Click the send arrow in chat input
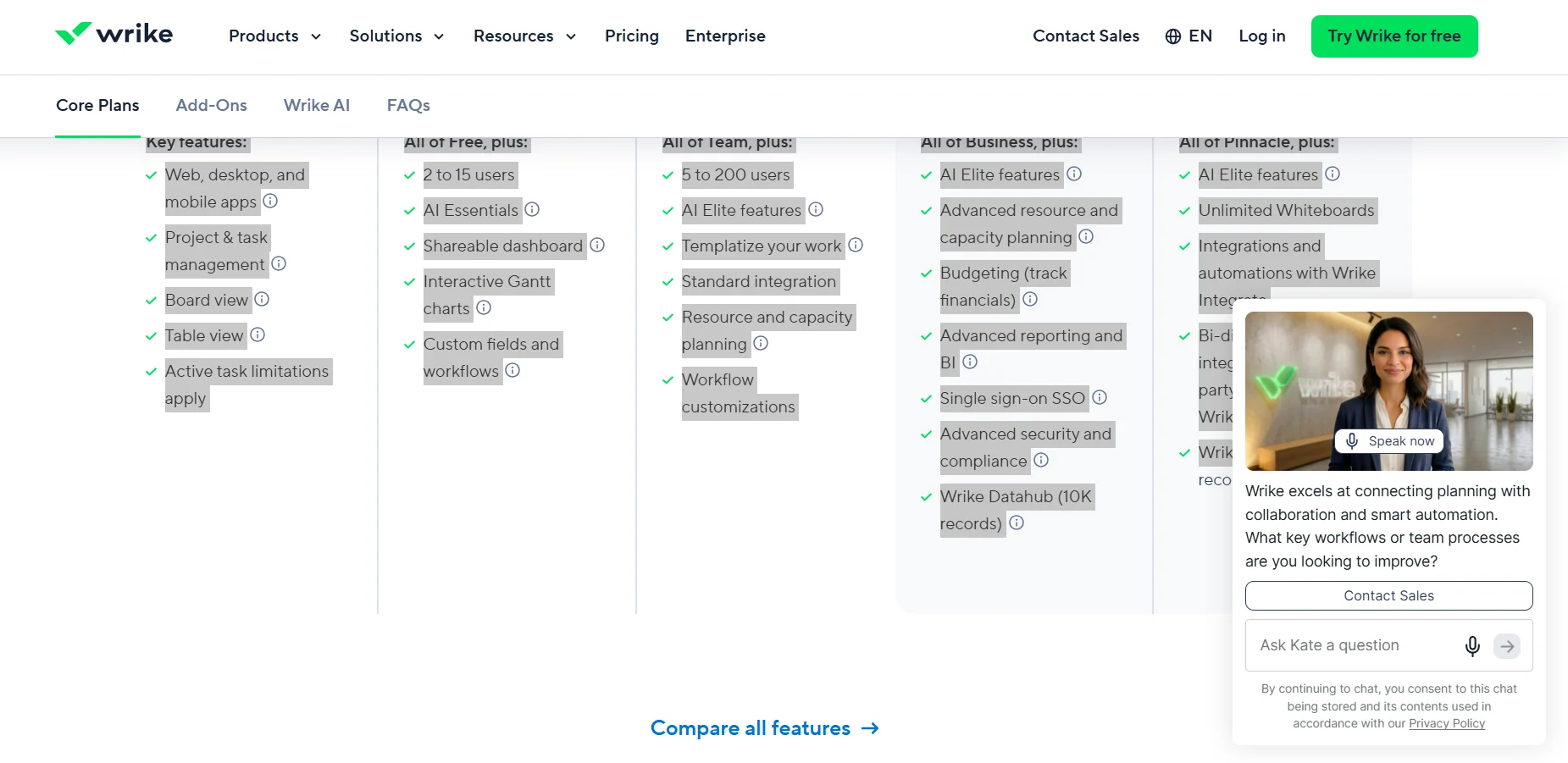 [1507, 646]
